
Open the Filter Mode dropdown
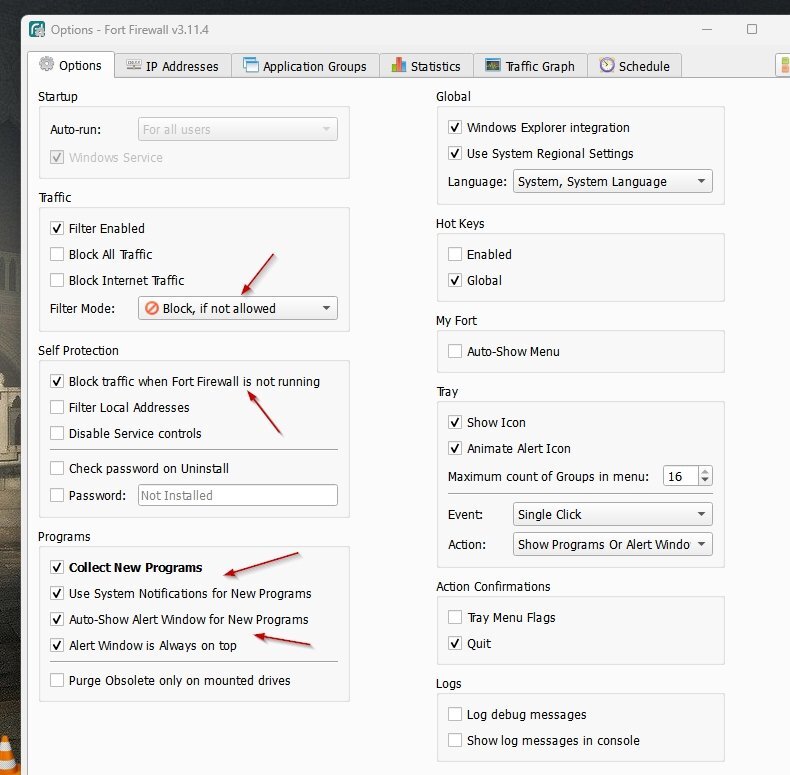(x=238, y=308)
